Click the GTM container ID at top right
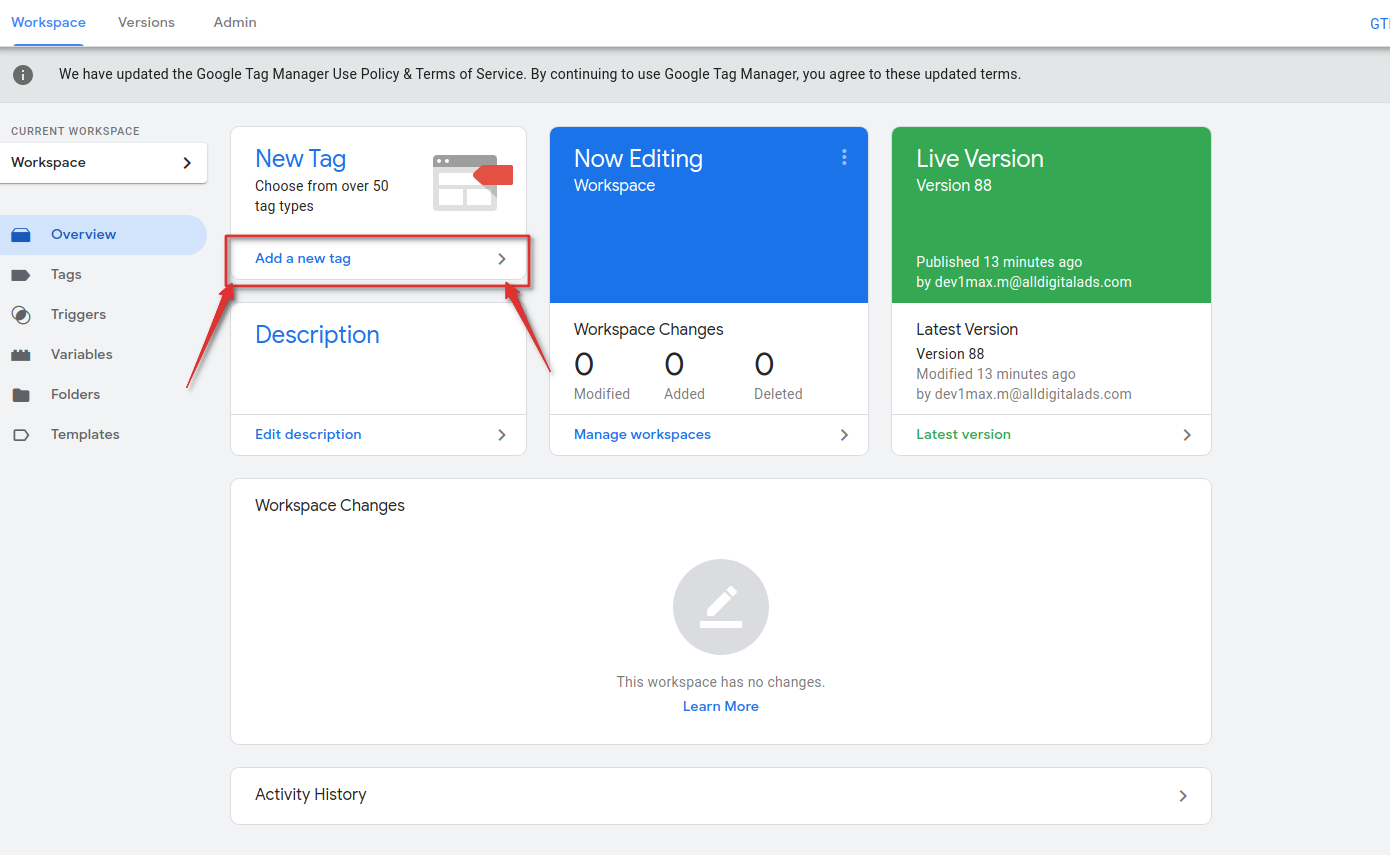This screenshot has height=855, width=1390. [x=1380, y=24]
